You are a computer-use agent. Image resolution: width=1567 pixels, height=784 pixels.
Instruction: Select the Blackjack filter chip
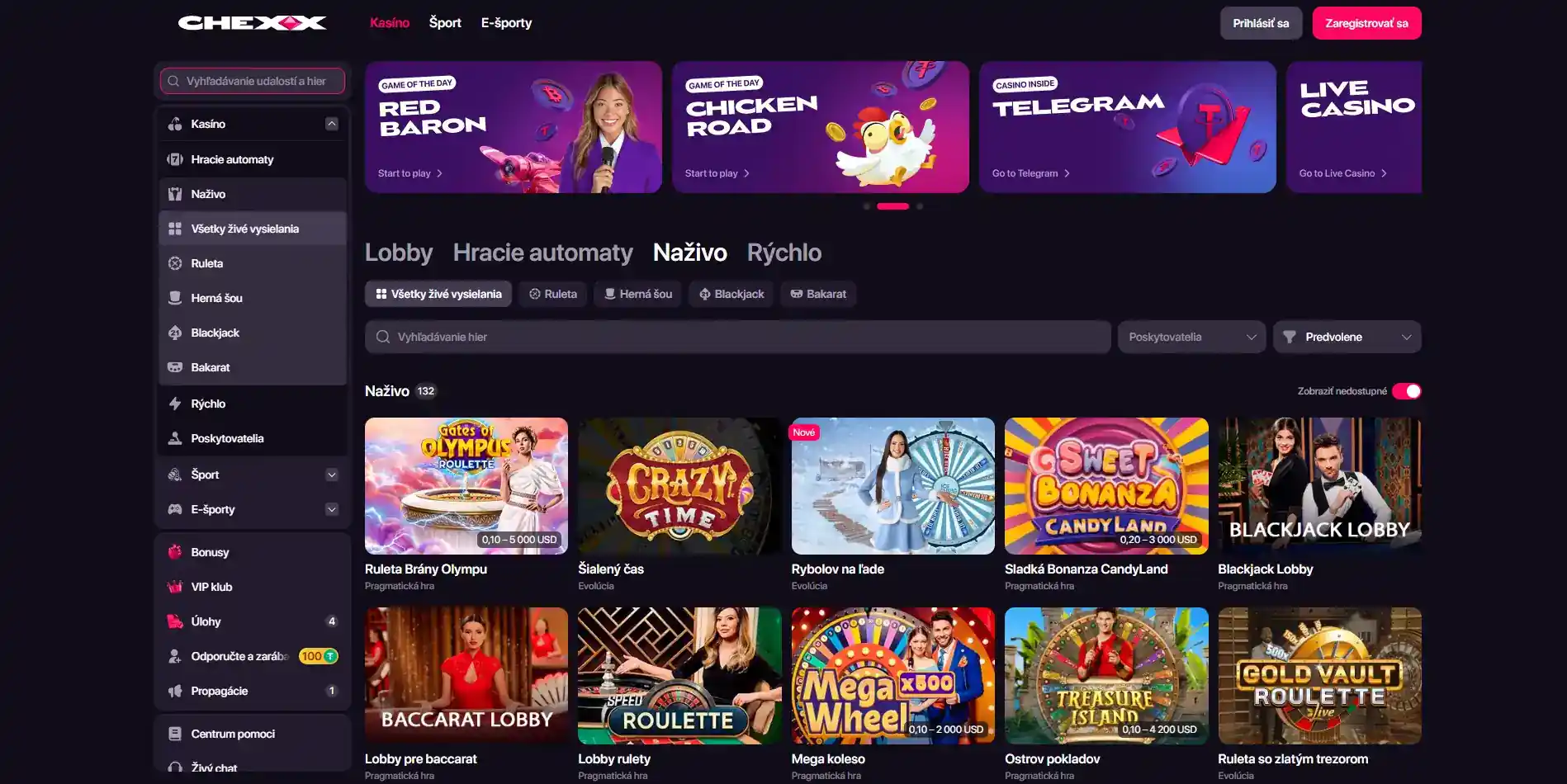click(731, 294)
